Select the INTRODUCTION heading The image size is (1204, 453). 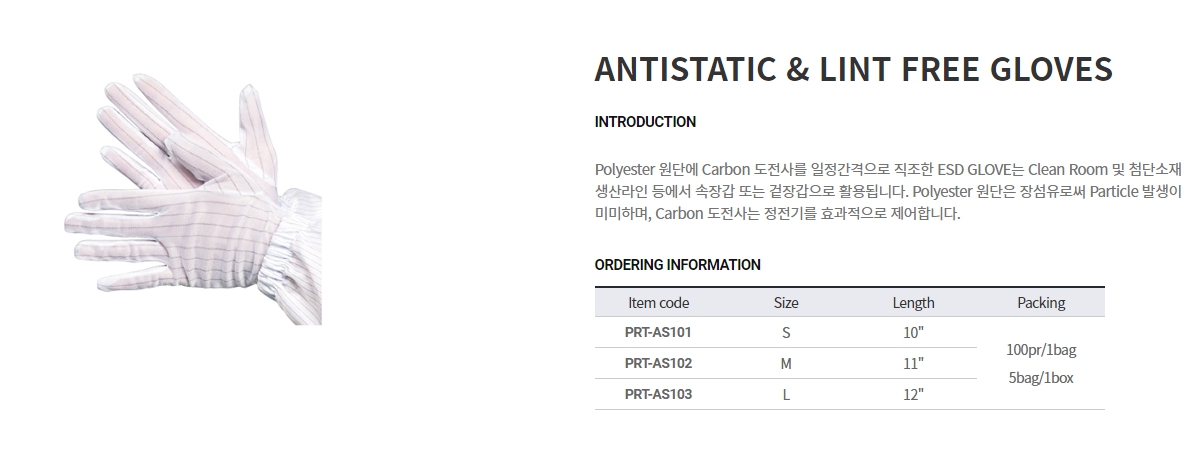tap(645, 122)
